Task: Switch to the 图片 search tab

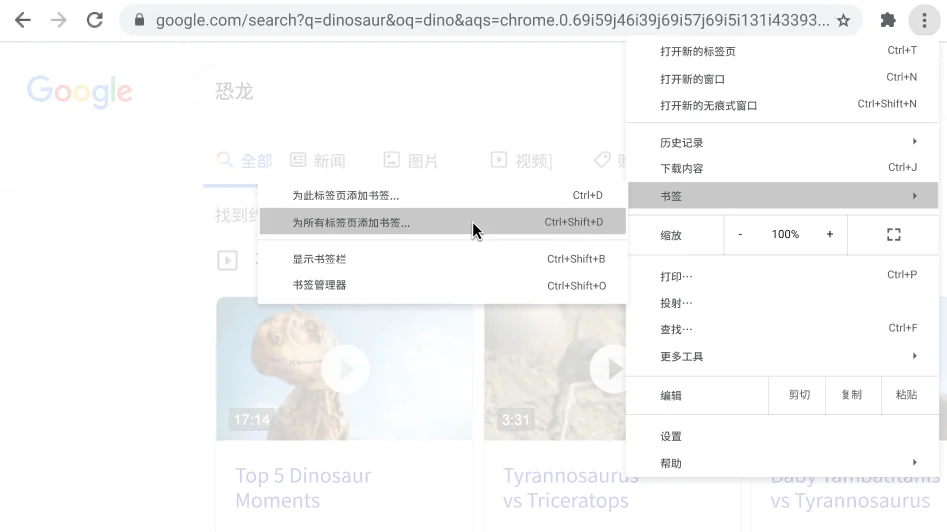Action: coord(411,161)
